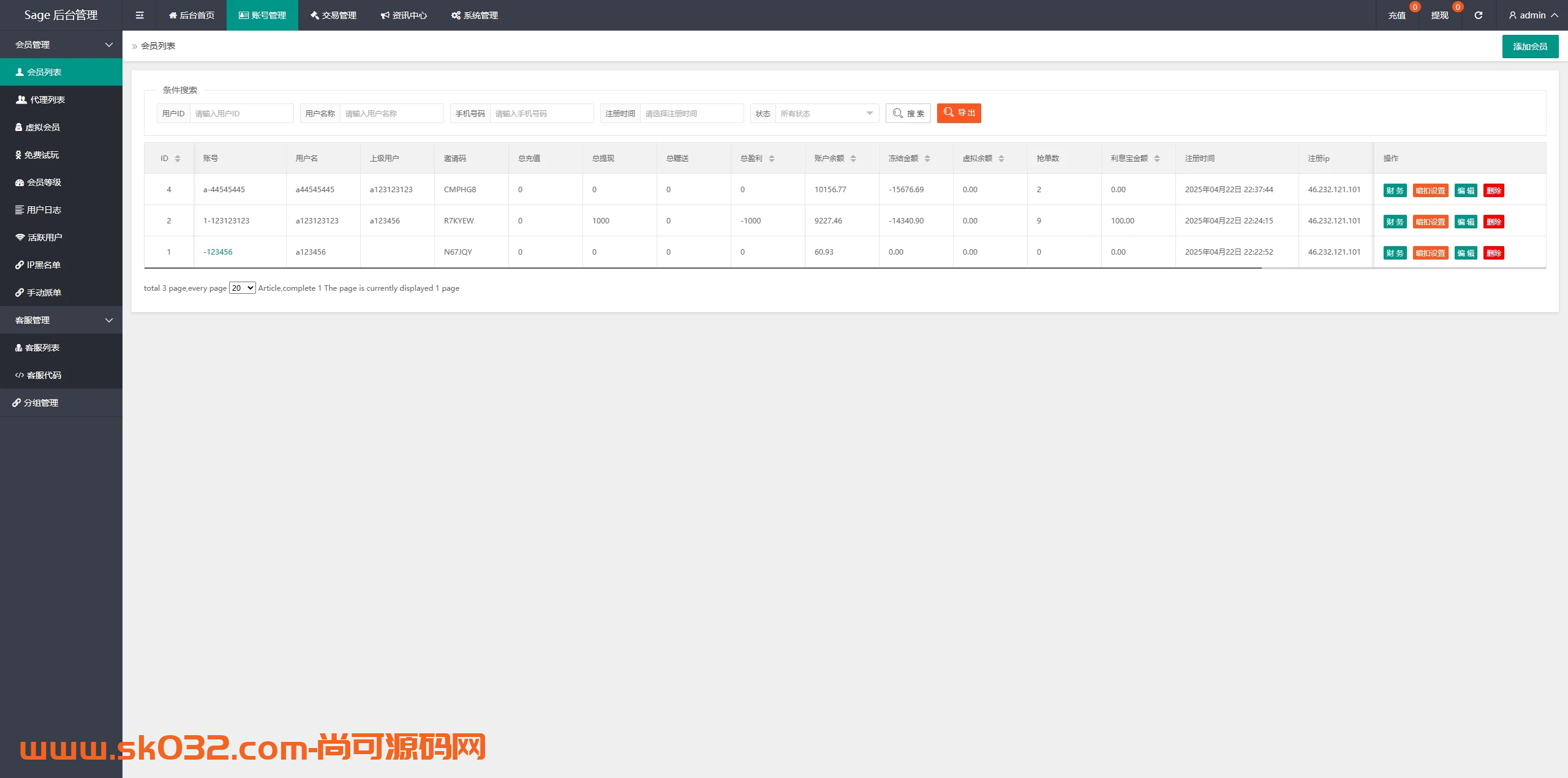This screenshot has width=1568, height=778.
Task: Sort table by ID column arrows
Action: [x=178, y=159]
